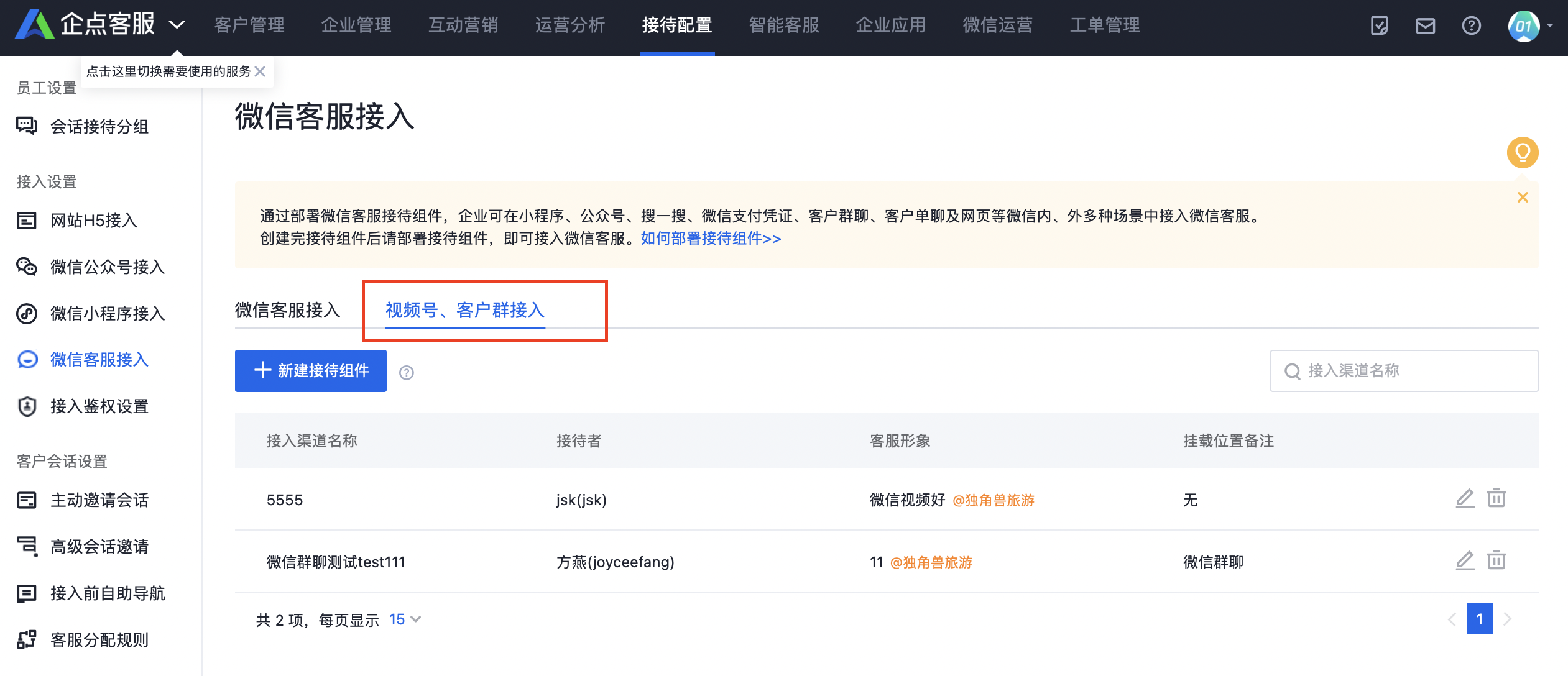Screen dimensions: 1568x676
Task: Click the 微信群聊测试test111 channel name cell
Action: (x=336, y=562)
